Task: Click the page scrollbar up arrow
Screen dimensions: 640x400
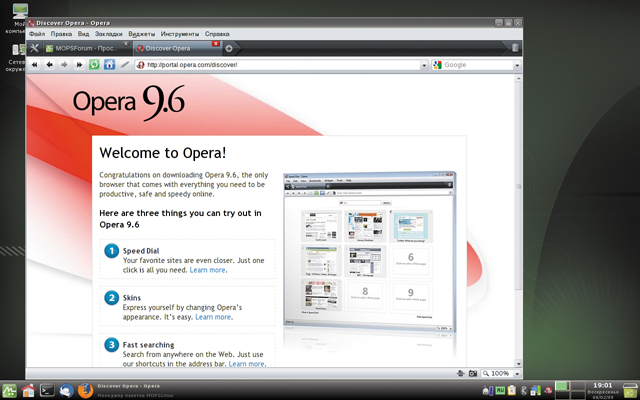Action: [518, 78]
